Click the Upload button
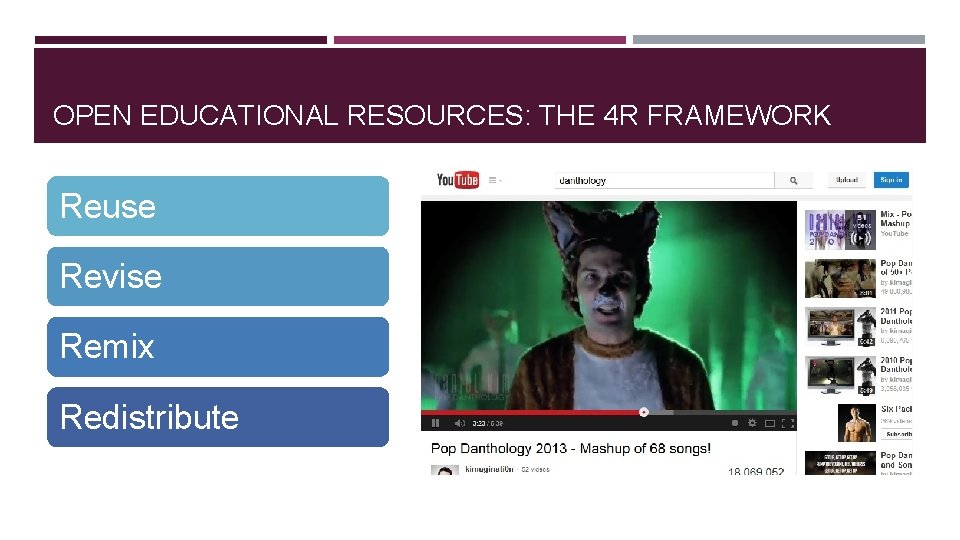This screenshot has height=540, width=960. tap(847, 180)
